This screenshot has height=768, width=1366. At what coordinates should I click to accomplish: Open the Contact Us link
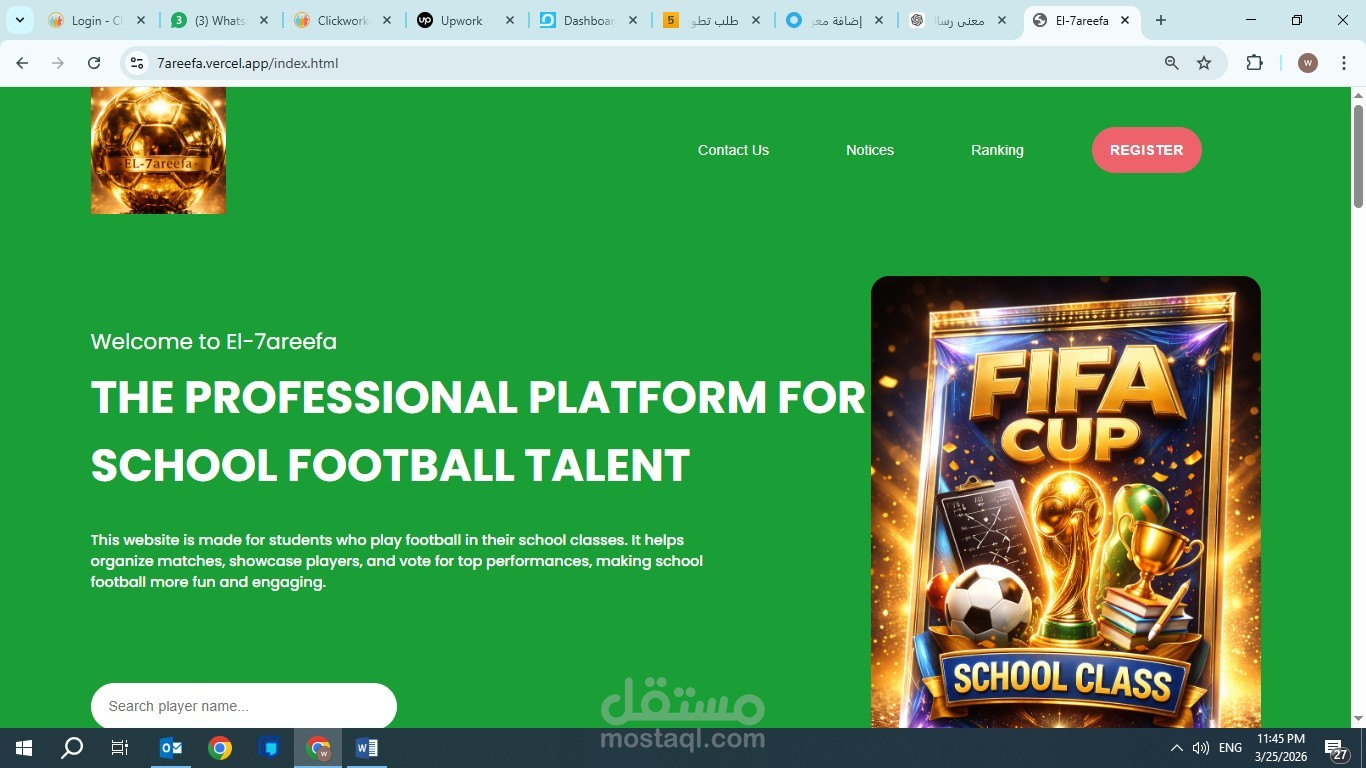(x=733, y=150)
